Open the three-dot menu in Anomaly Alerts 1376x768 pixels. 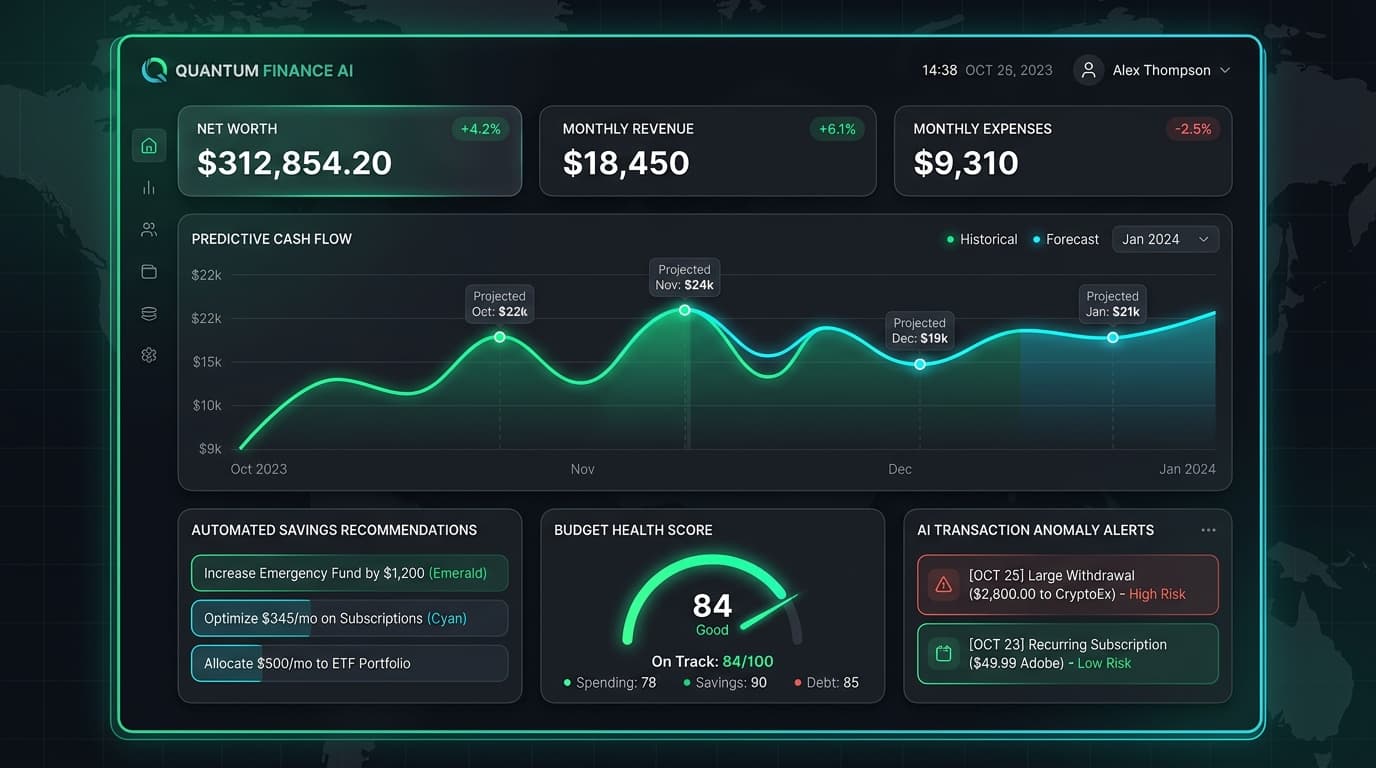(x=1208, y=530)
